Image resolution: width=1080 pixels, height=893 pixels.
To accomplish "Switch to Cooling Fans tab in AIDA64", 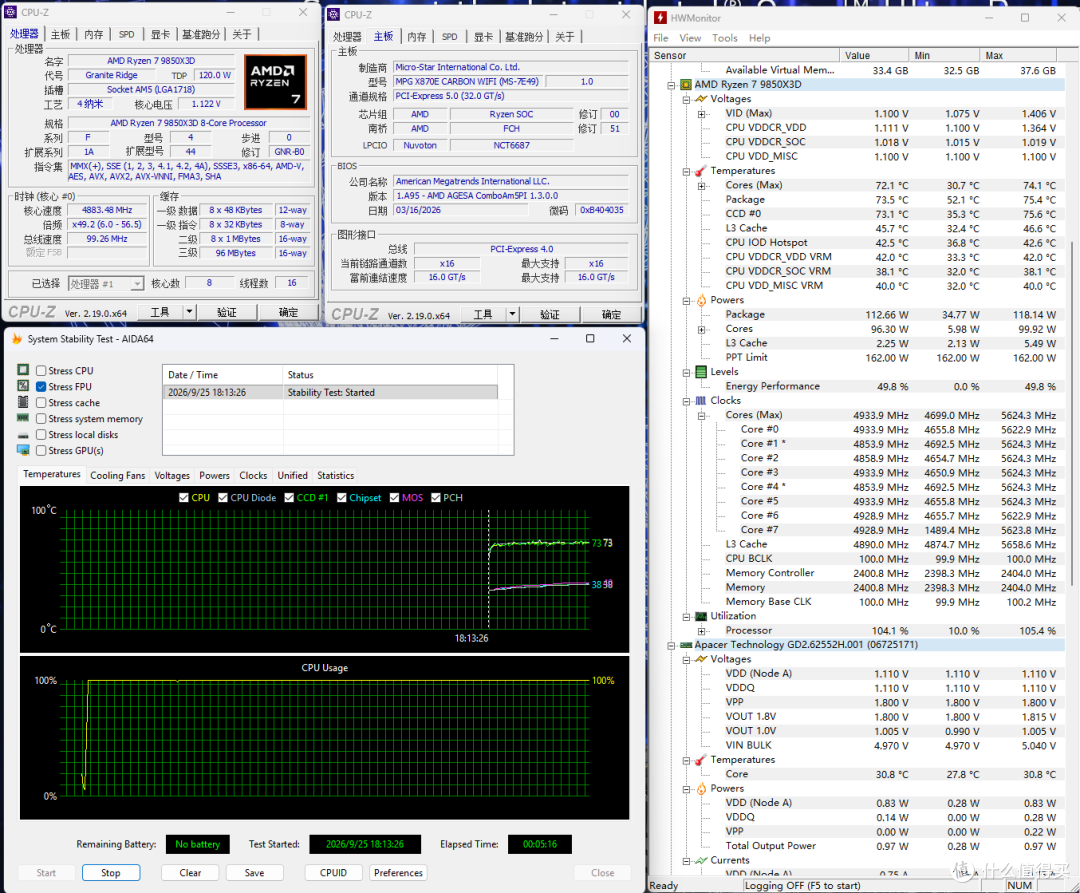I will (118, 476).
